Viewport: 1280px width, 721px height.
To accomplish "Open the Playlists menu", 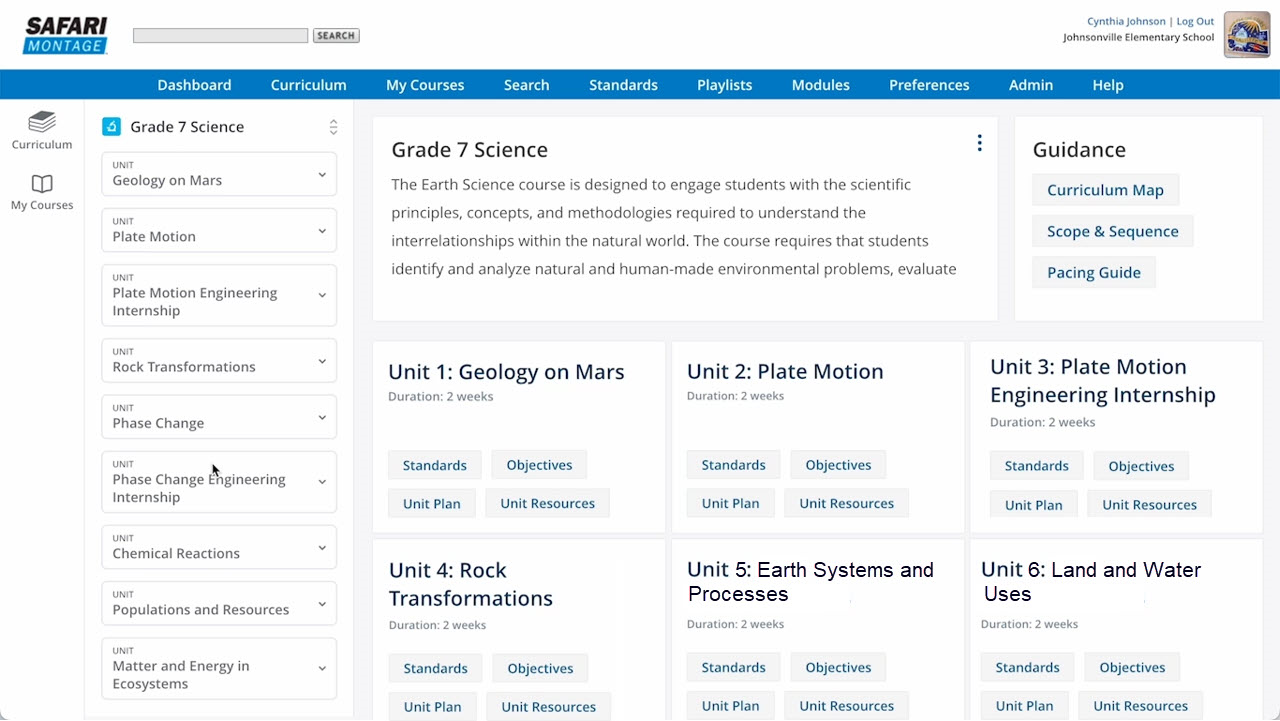I will point(724,85).
